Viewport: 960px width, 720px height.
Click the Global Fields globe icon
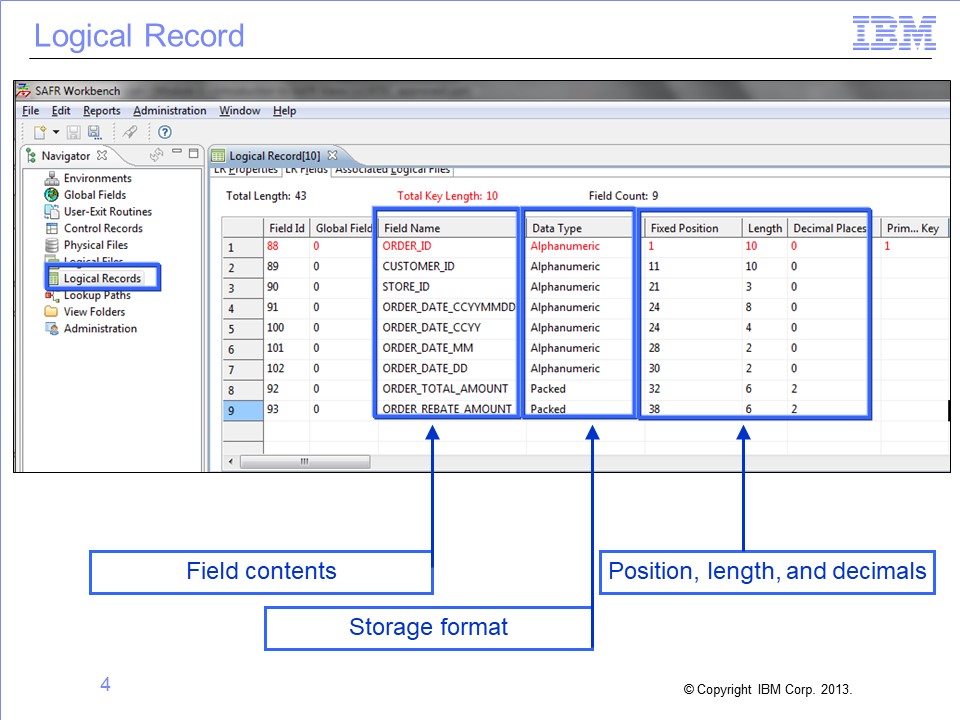pos(52,195)
